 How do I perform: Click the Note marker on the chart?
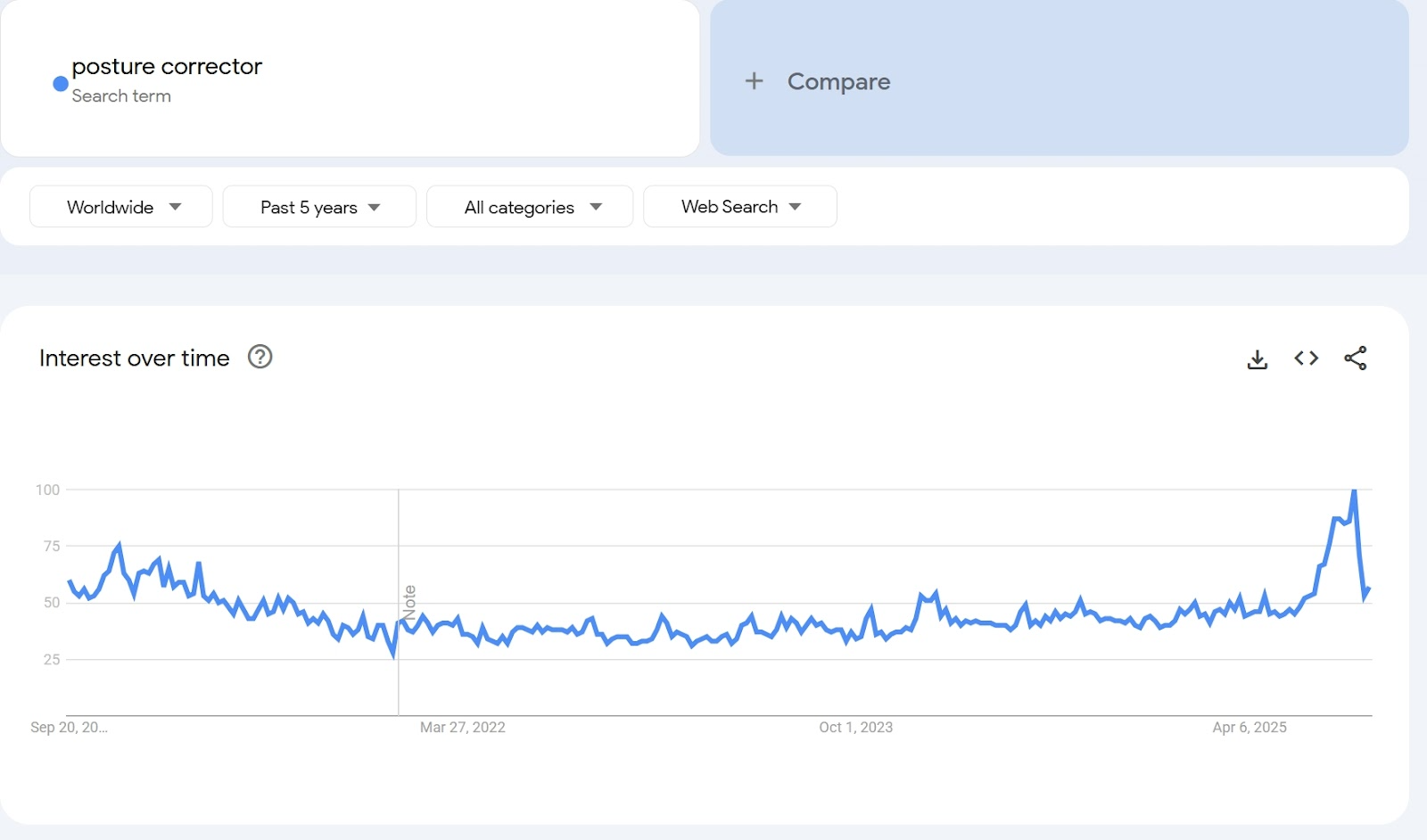(x=409, y=603)
